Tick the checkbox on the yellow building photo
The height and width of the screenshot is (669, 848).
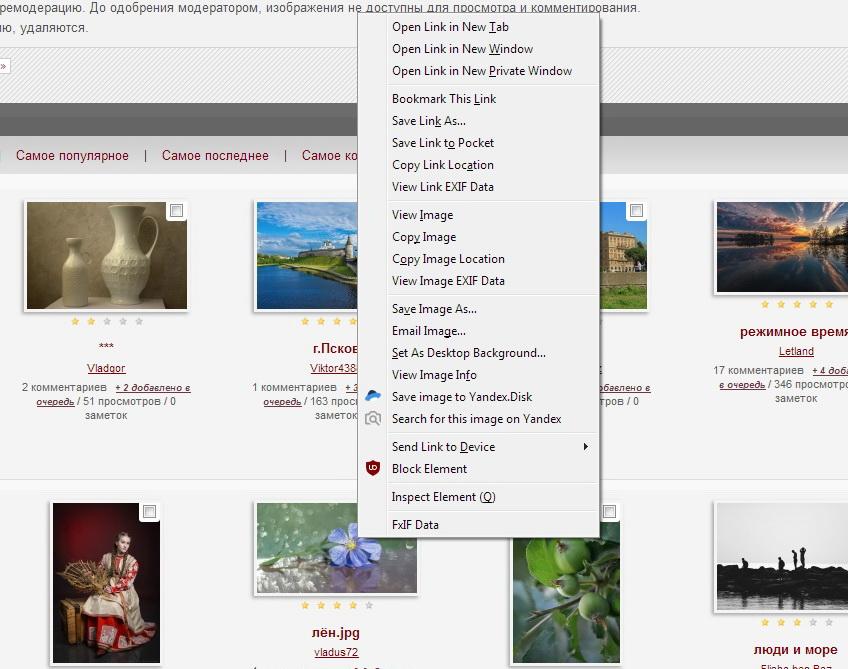click(637, 210)
